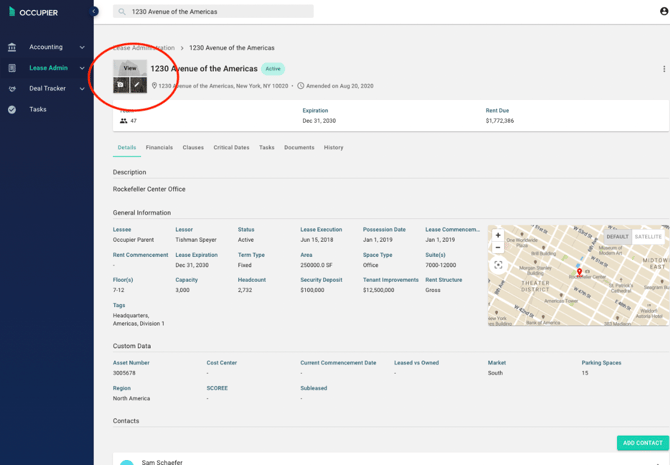Switch to the Financials tab
The image size is (670, 465).
(159, 148)
